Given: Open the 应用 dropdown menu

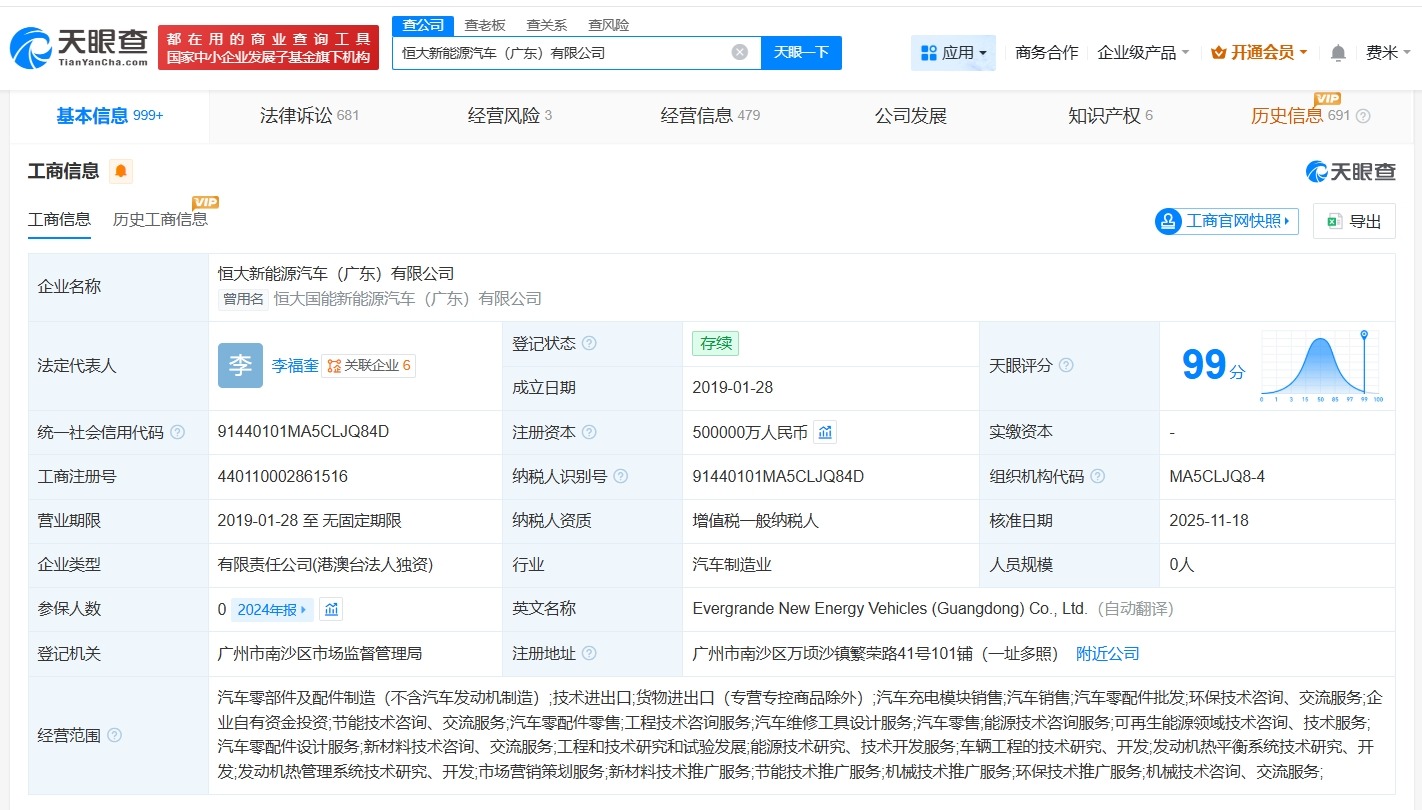Looking at the screenshot, I should coord(953,52).
